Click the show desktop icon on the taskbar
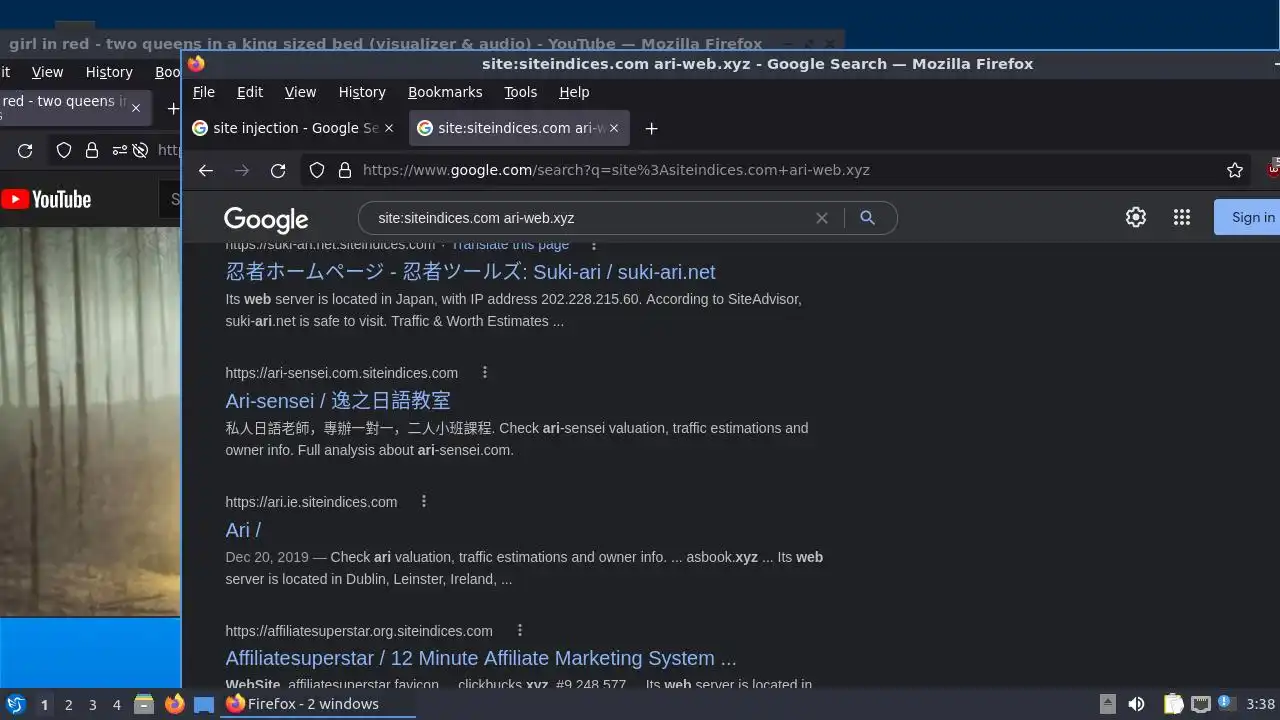 pos(204,704)
